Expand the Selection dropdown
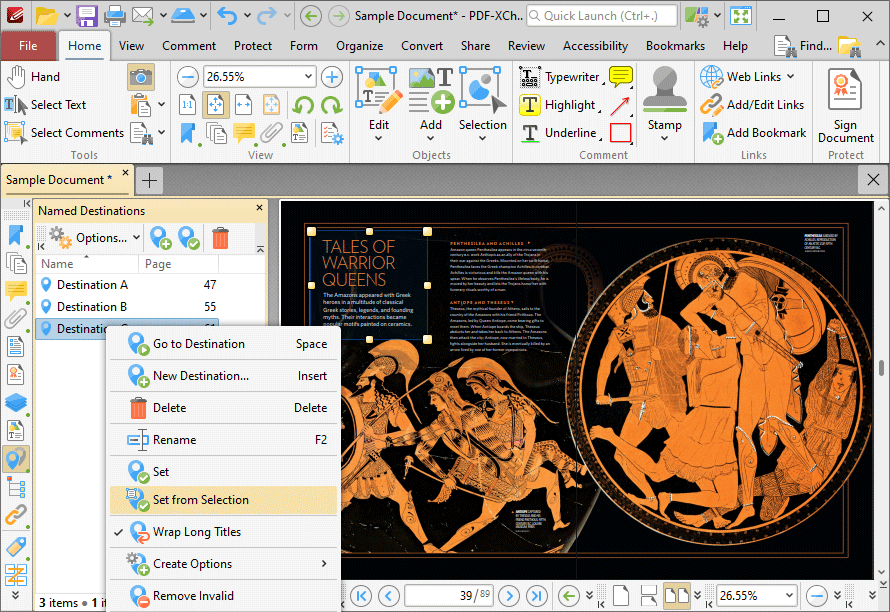This screenshot has width=890, height=612. pyautogui.click(x=482, y=138)
